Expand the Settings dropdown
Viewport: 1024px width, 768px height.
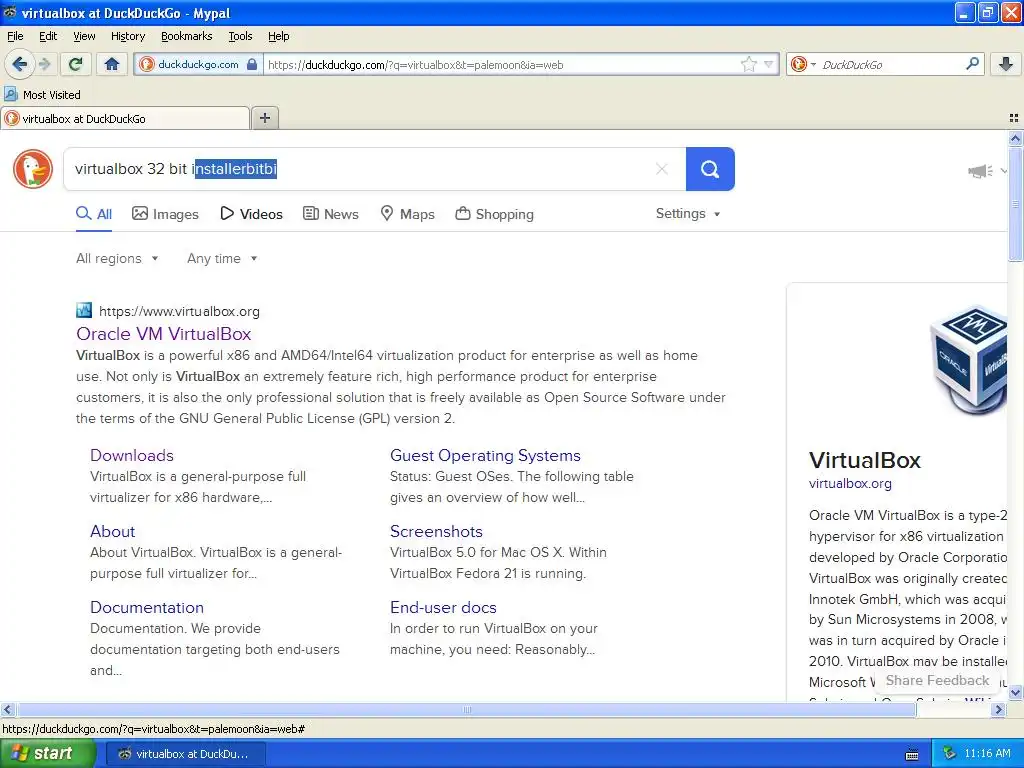[x=688, y=214]
